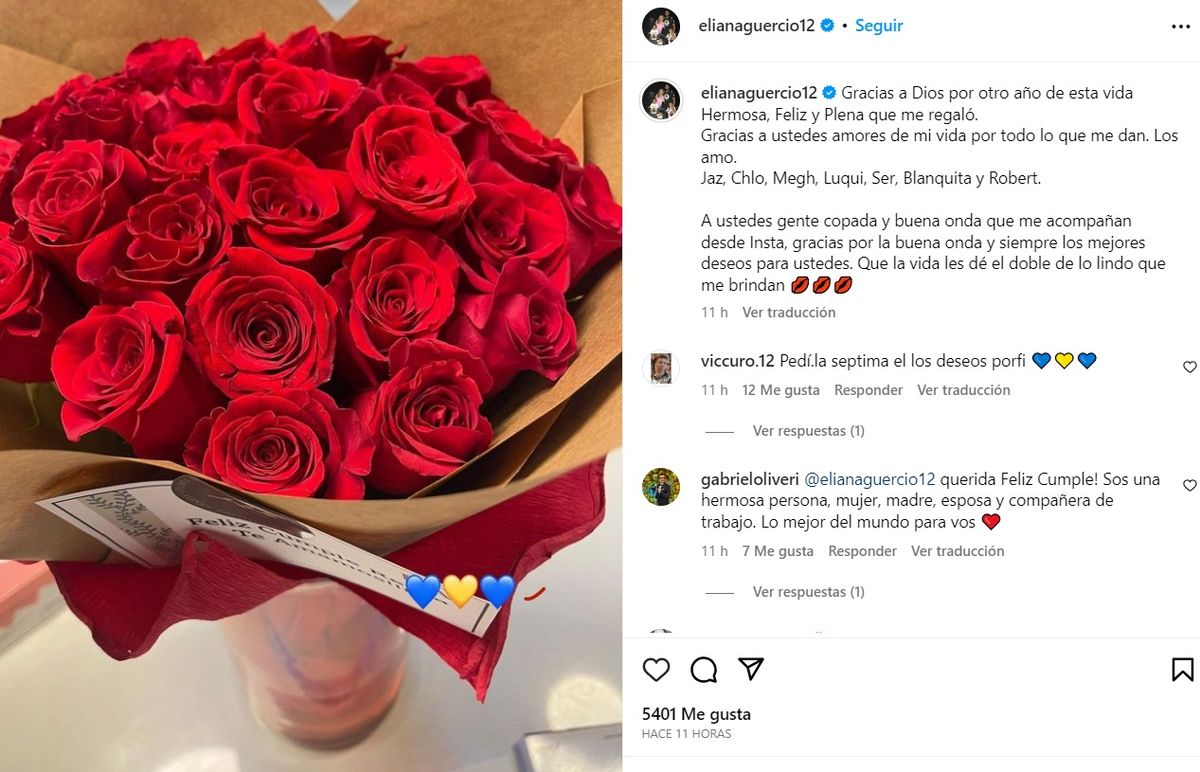
Task: Open viccuro.12 profile picture
Action: (661, 368)
